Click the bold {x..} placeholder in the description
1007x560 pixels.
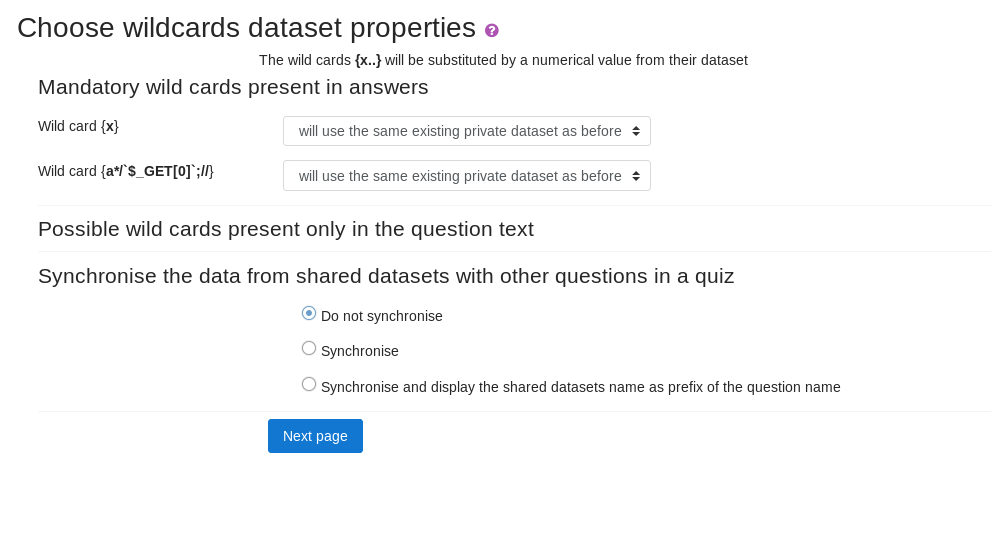click(x=368, y=60)
